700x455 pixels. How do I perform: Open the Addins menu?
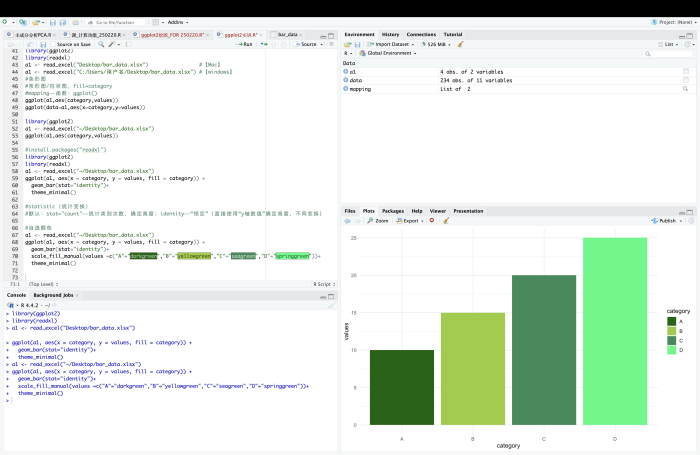177,20
